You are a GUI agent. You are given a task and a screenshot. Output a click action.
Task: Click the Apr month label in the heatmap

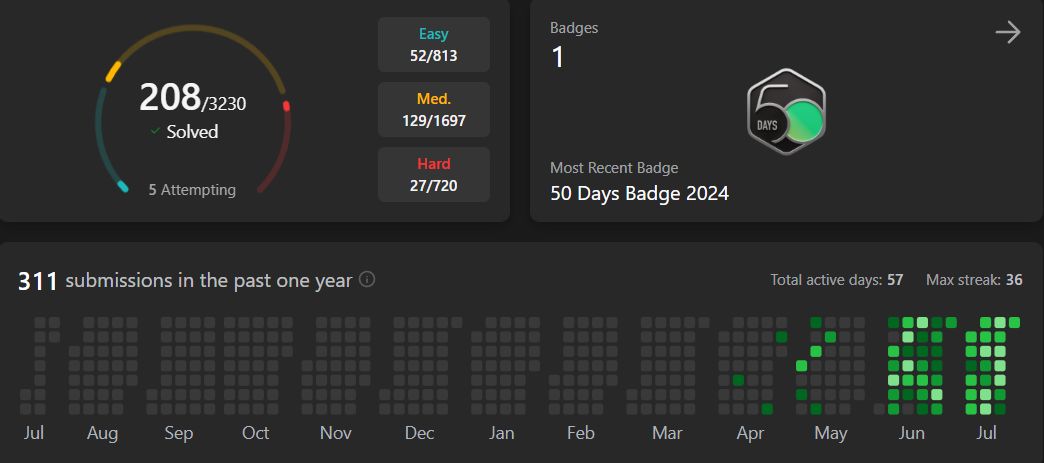(750, 434)
